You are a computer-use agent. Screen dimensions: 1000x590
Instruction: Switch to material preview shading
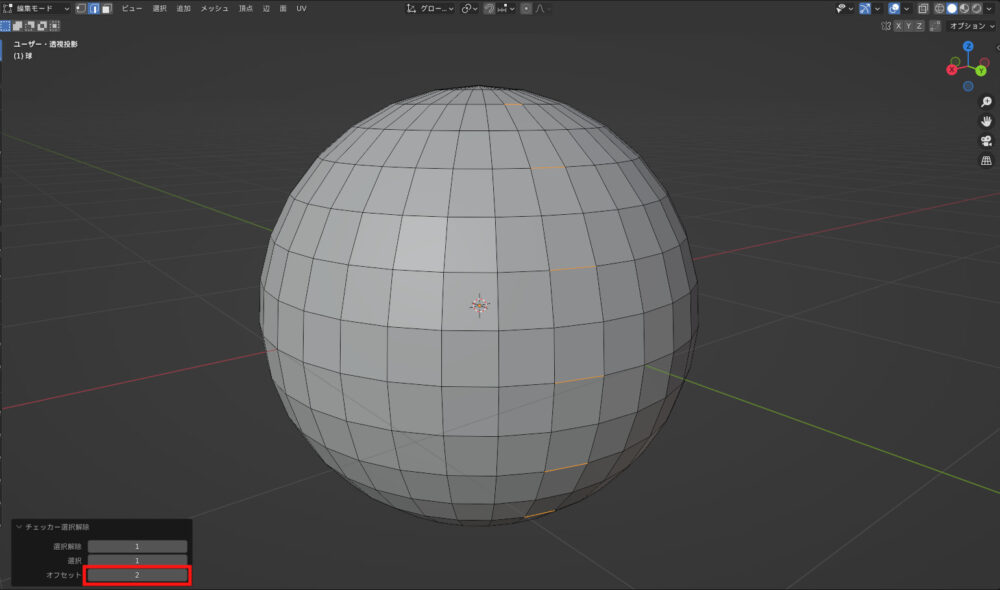(964, 8)
